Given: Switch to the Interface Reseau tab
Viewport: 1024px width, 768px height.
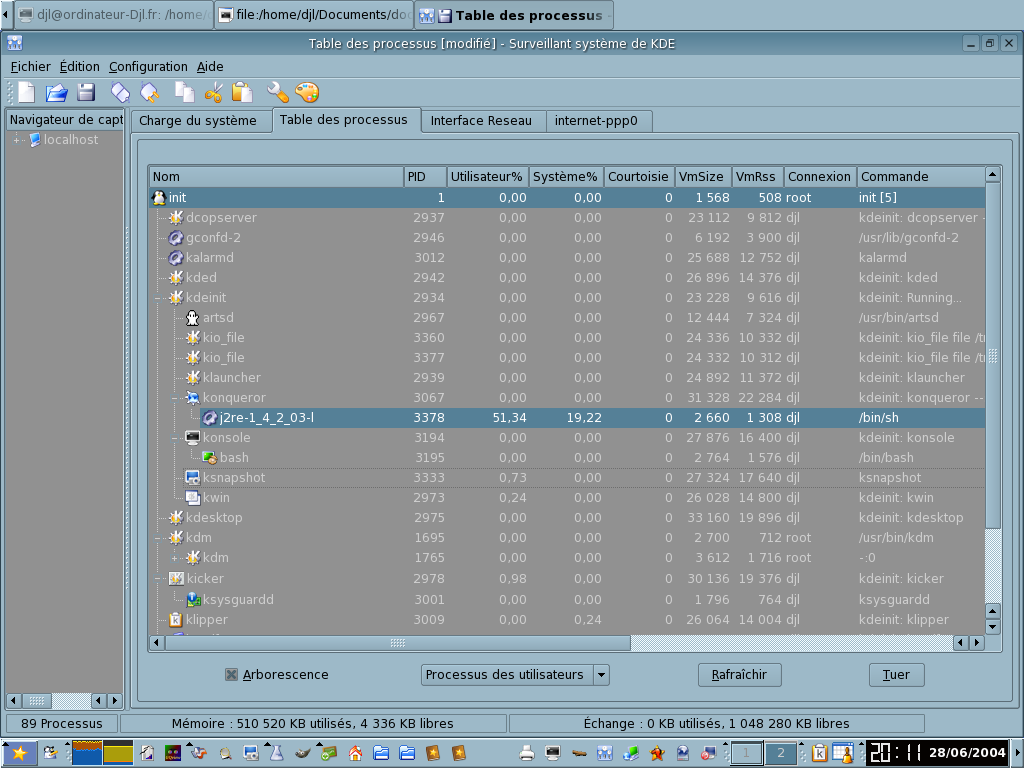Looking at the screenshot, I should 481,121.
